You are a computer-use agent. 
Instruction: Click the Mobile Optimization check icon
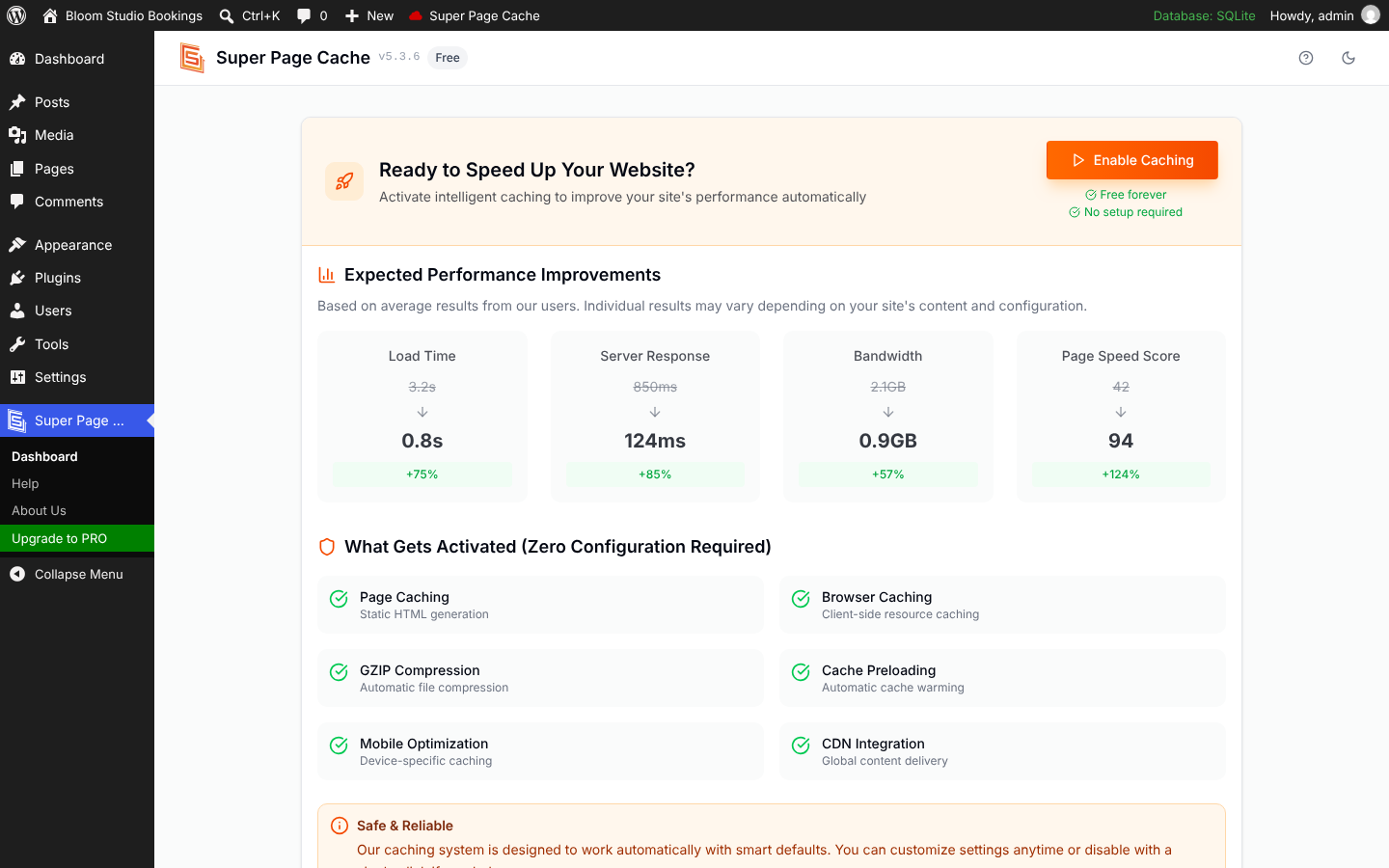pyautogui.click(x=339, y=746)
